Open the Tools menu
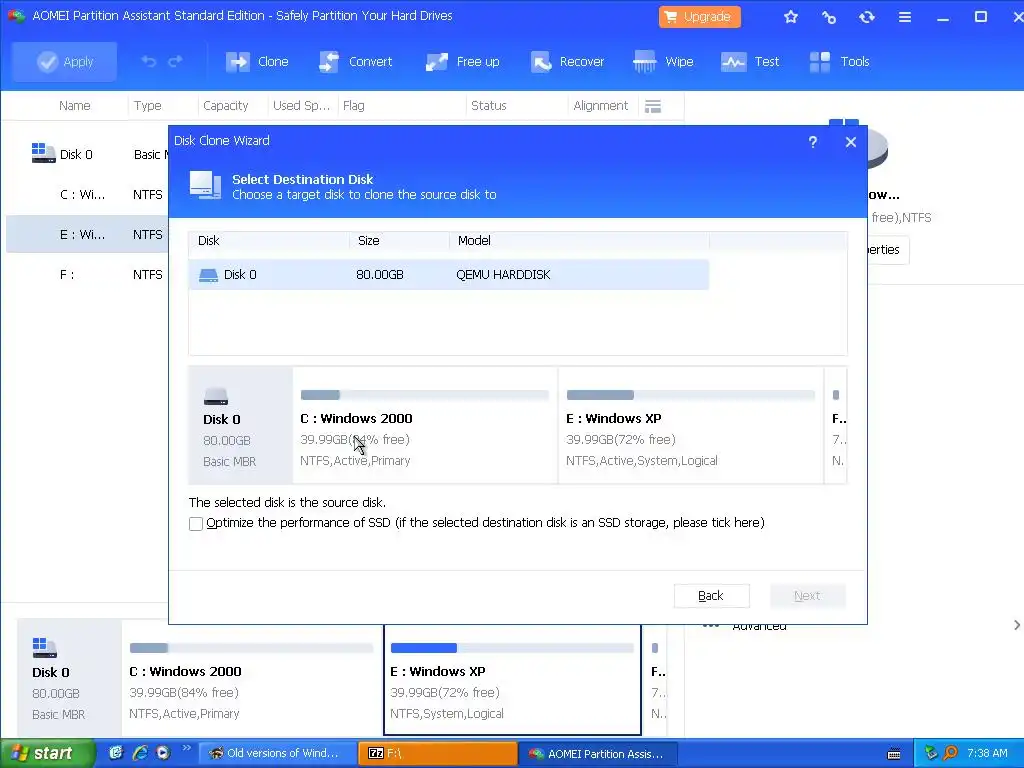Viewport: 1024px width, 768px height. click(839, 62)
